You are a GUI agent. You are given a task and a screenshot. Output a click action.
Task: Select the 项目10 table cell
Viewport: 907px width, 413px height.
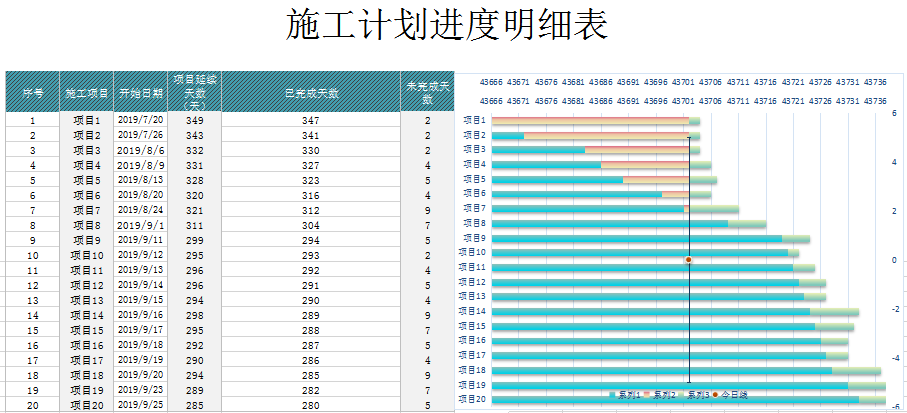point(87,255)
